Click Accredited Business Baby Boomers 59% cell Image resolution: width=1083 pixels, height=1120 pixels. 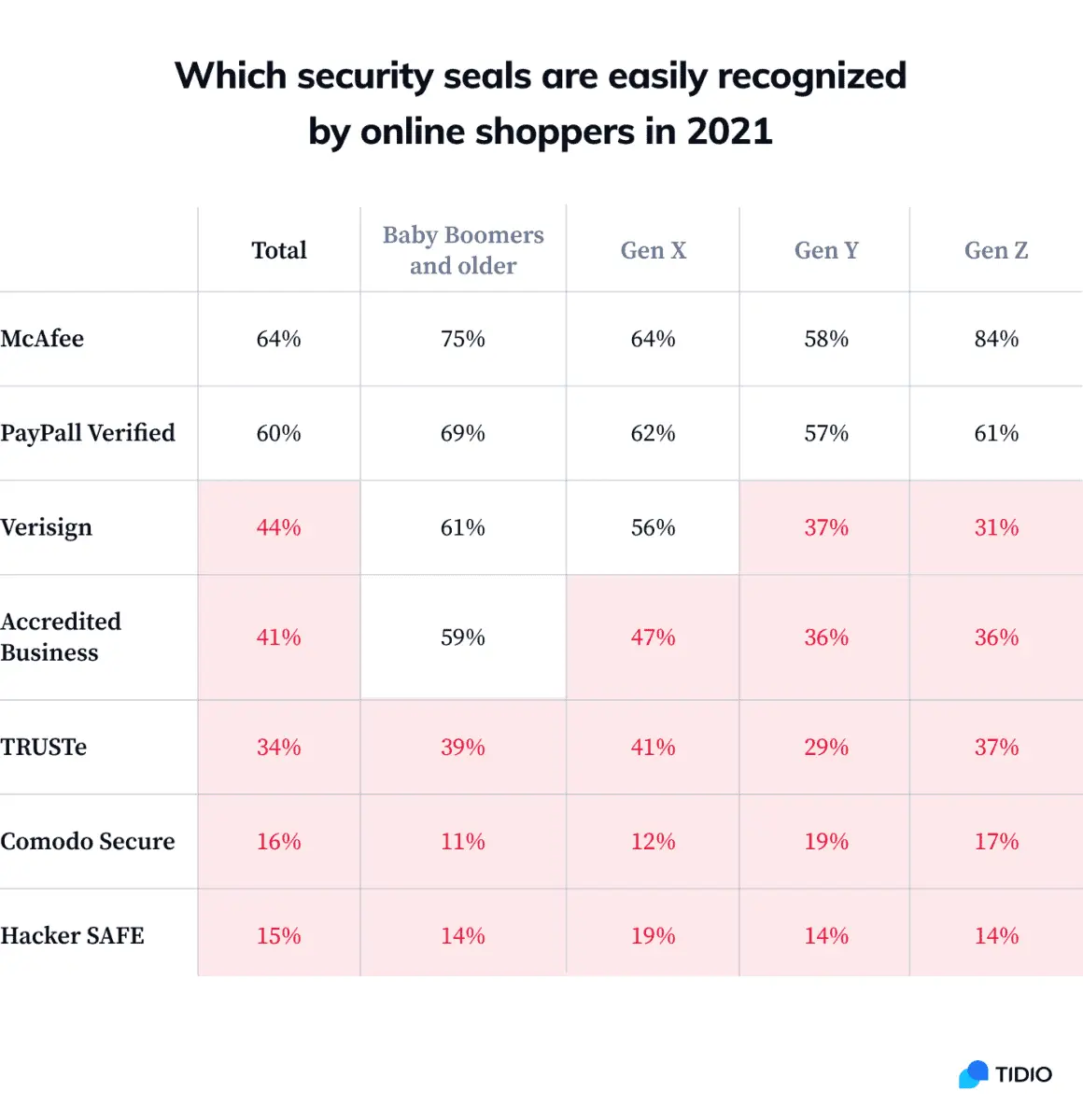click(x=463, y=637)
